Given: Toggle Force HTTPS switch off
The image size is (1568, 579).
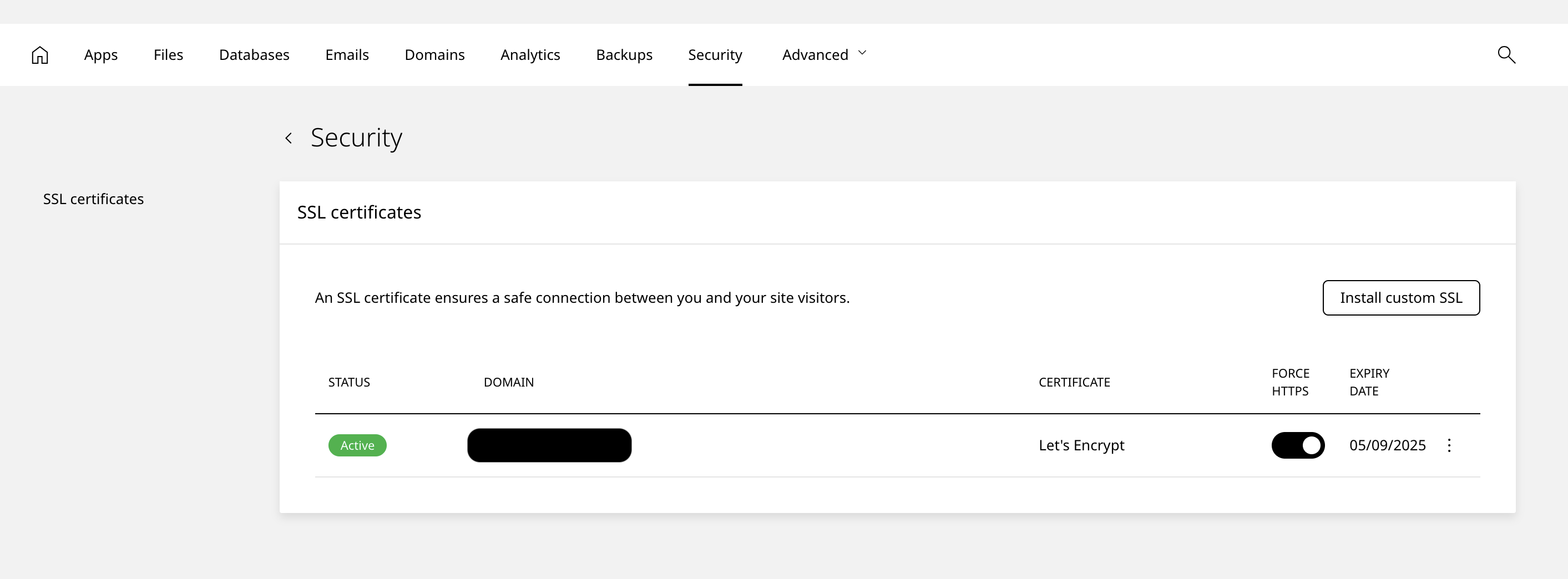Looking at the screenshot, I should pos(1298,445).
